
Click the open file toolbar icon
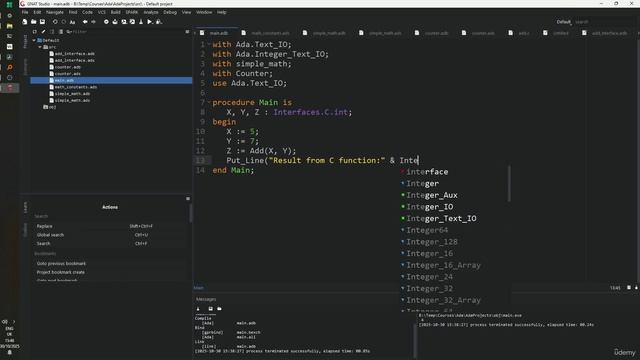[x=33, y=22]
